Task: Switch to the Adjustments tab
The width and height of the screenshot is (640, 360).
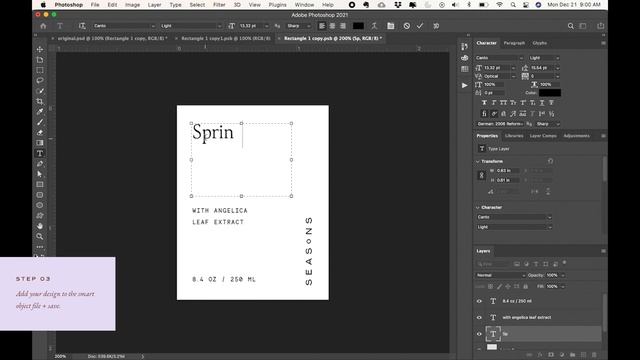Action: click(576, 136)
